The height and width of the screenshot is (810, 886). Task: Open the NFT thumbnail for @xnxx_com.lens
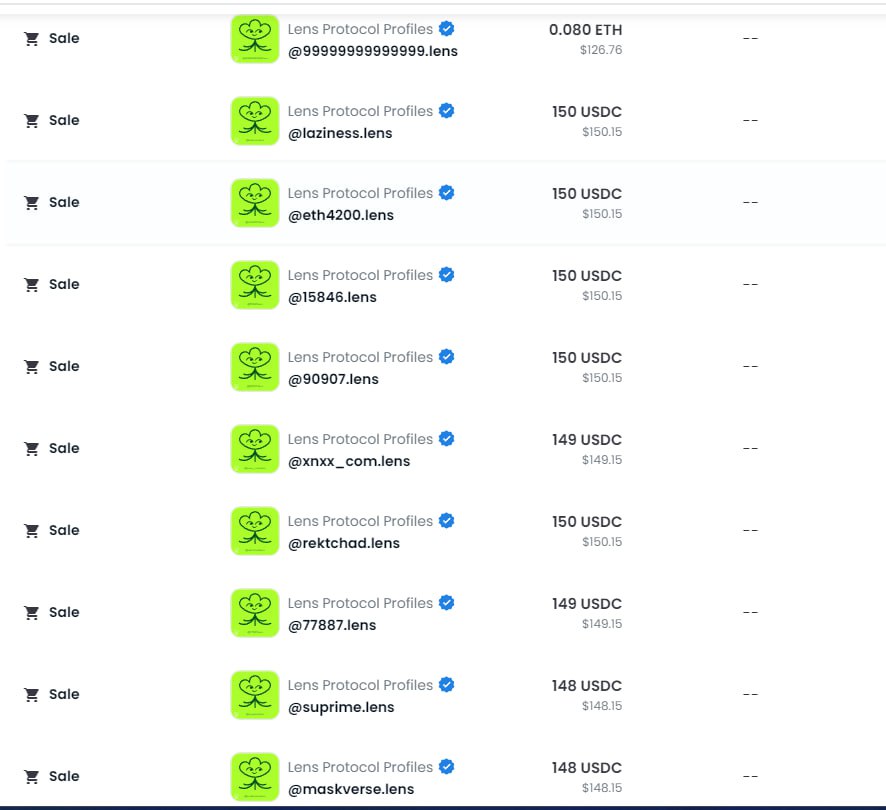pos(255,449)
